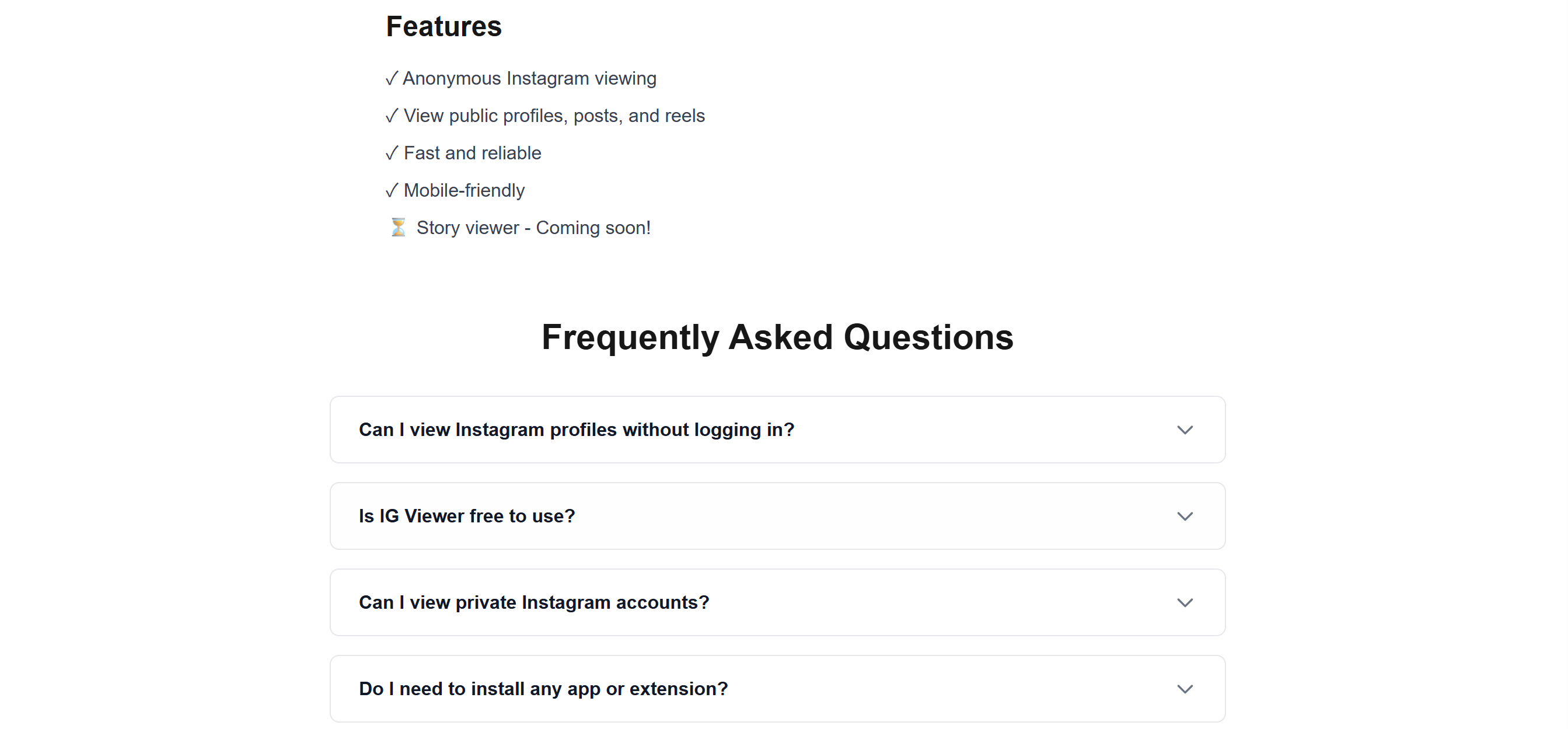Click the chevron on the install app question
This screenshot has height=729, width=1568.
1185,689
